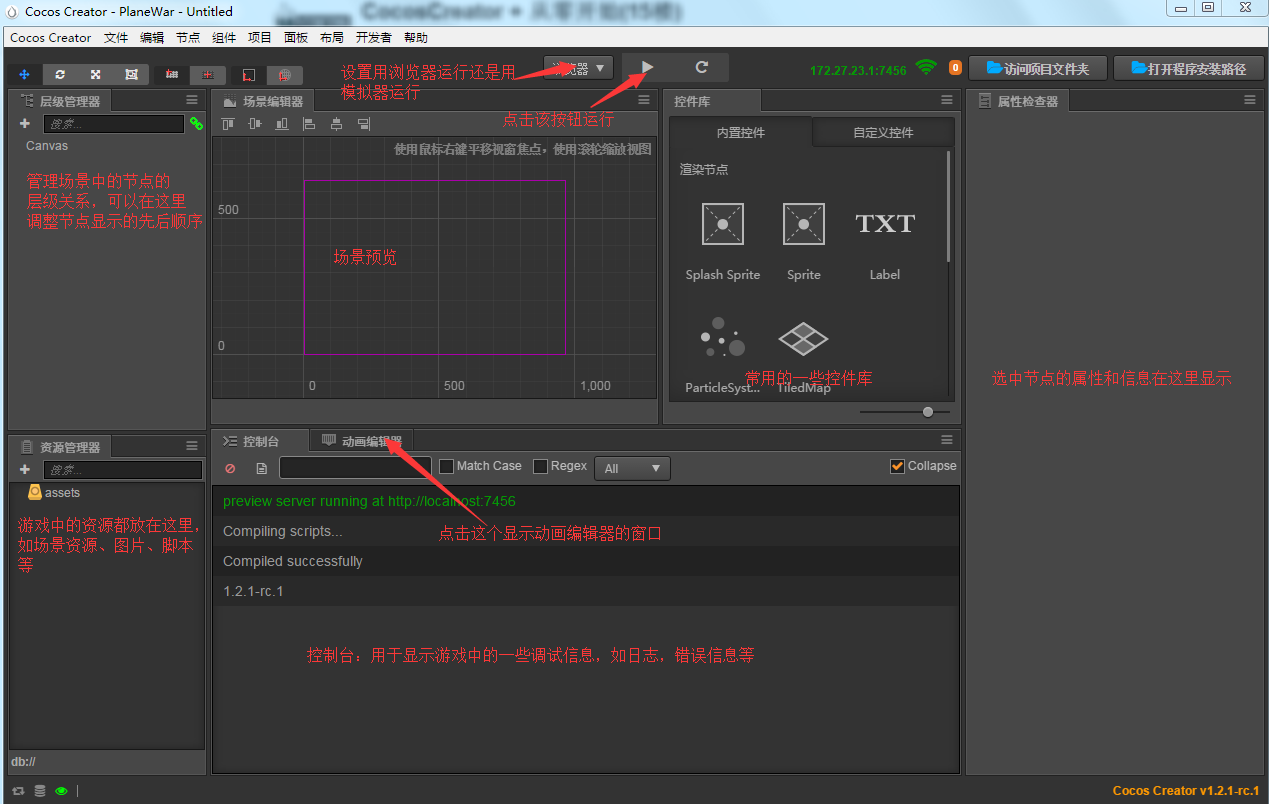1269x804 pixels.
Task: Click the green wifi connection icon
Action: 927,68
